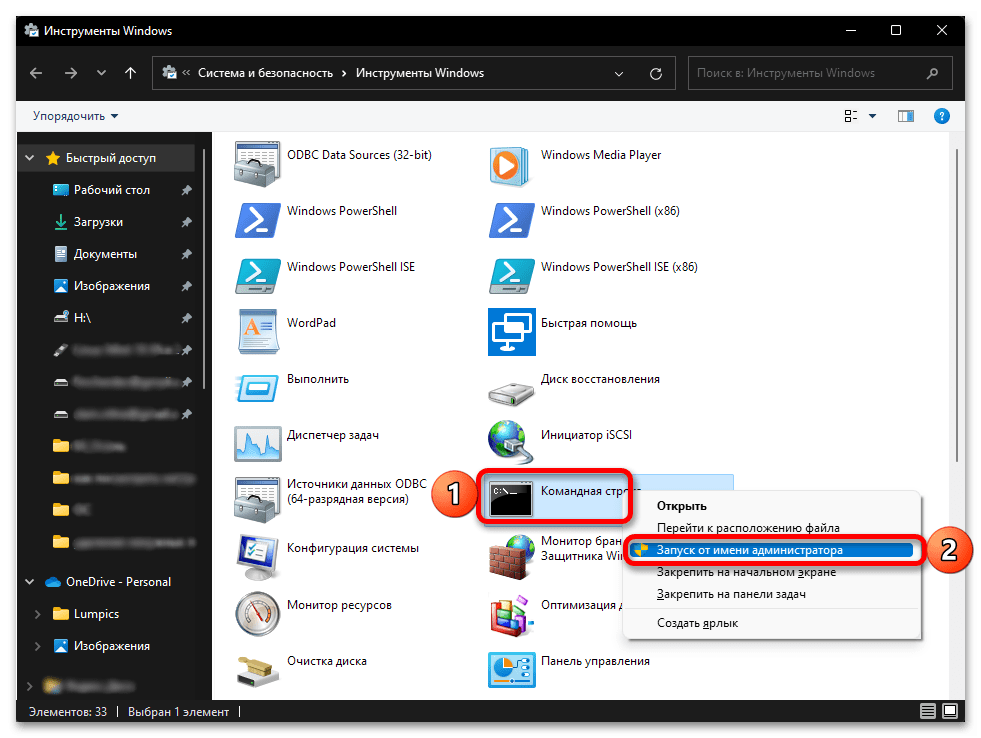Viewport: 981px width, 738px height.
Task: Select the Windows PowerShell ISE icon
Action: tap(257, 276)
